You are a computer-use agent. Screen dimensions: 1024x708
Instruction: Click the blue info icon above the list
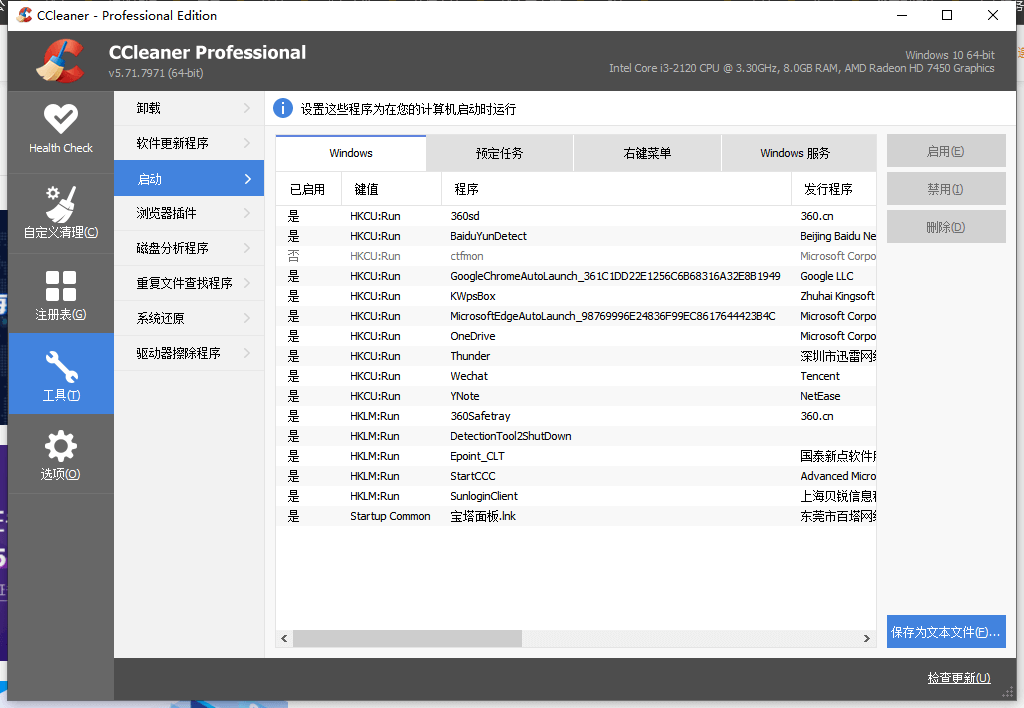click(x=283, y=108)
